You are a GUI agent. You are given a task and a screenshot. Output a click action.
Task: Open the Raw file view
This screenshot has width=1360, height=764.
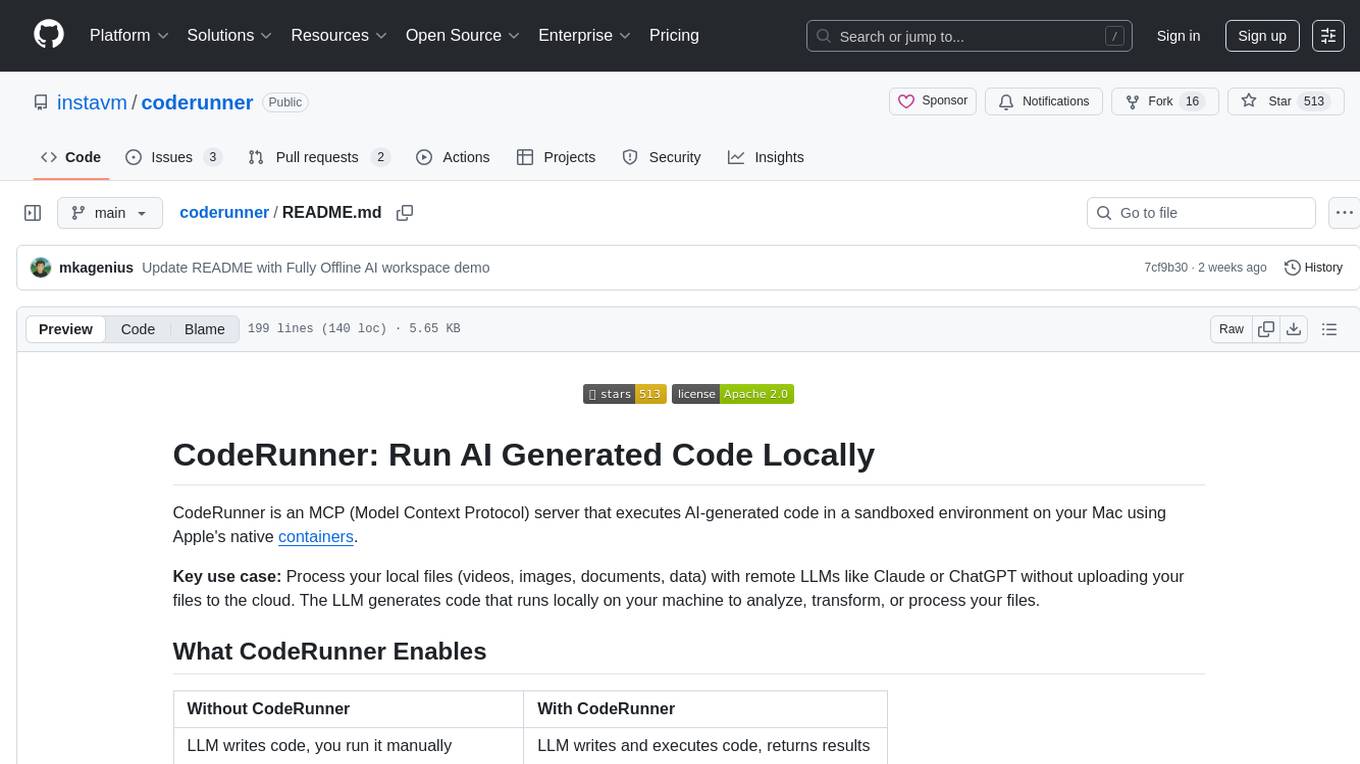click(x=1231, y=329)
